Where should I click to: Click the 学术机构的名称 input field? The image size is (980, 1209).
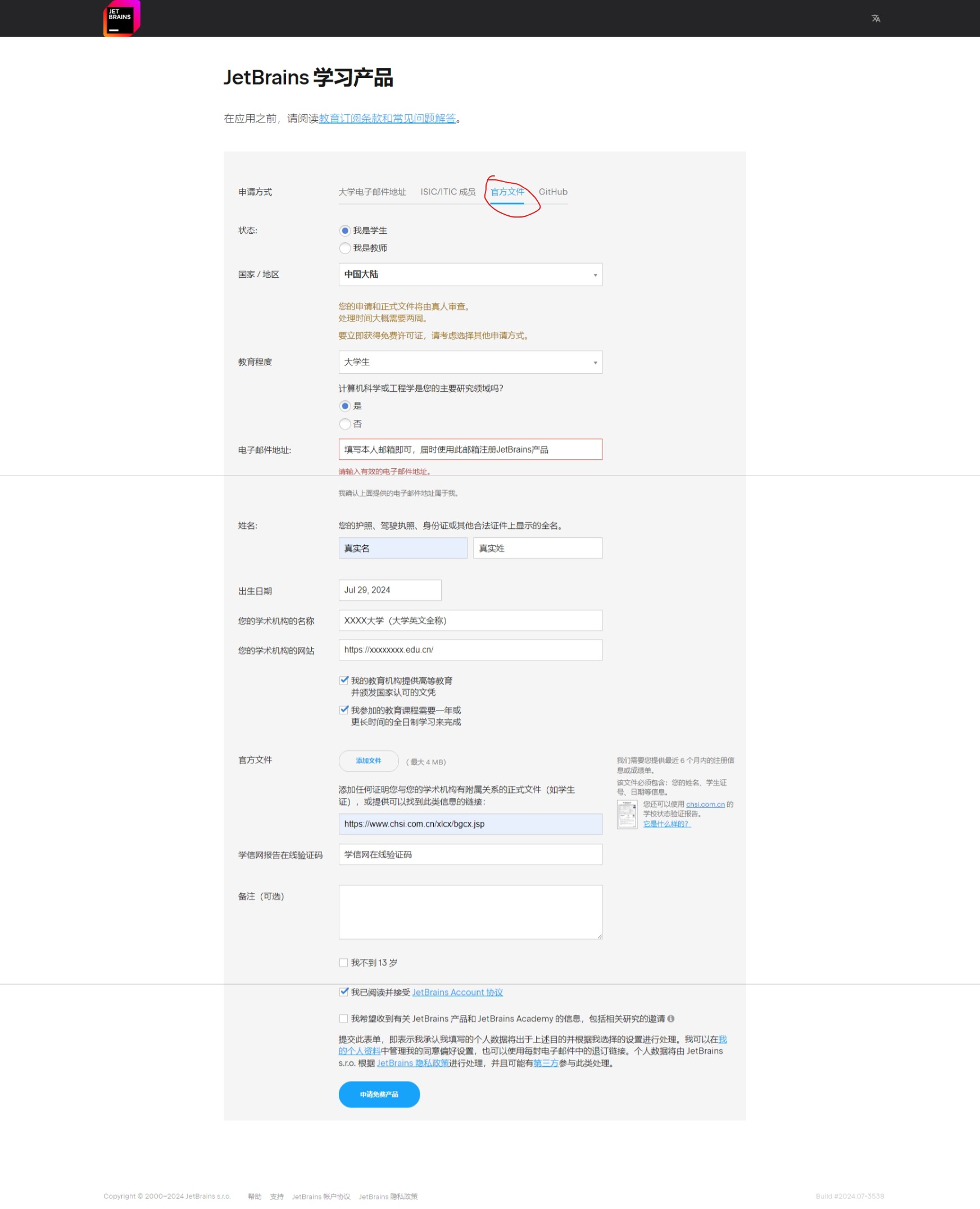point(470,621)
